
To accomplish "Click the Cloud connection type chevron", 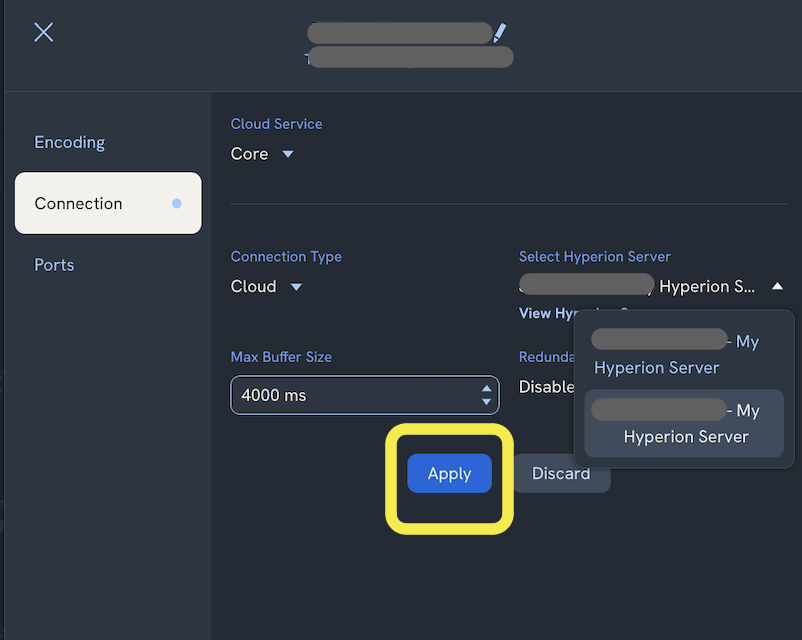I will click(296, 287).
